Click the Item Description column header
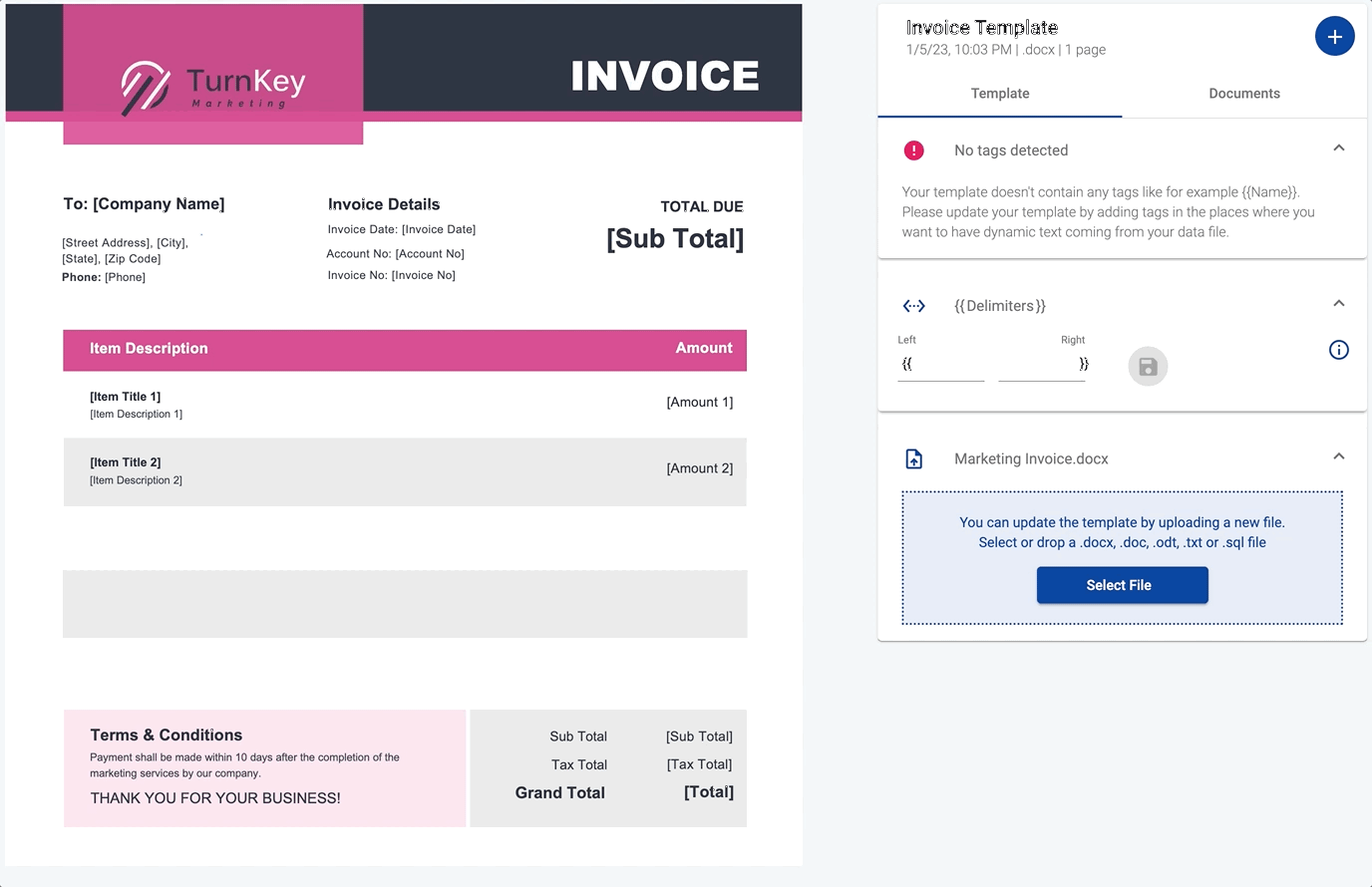The image size is (1372, 887). [149, 348]
